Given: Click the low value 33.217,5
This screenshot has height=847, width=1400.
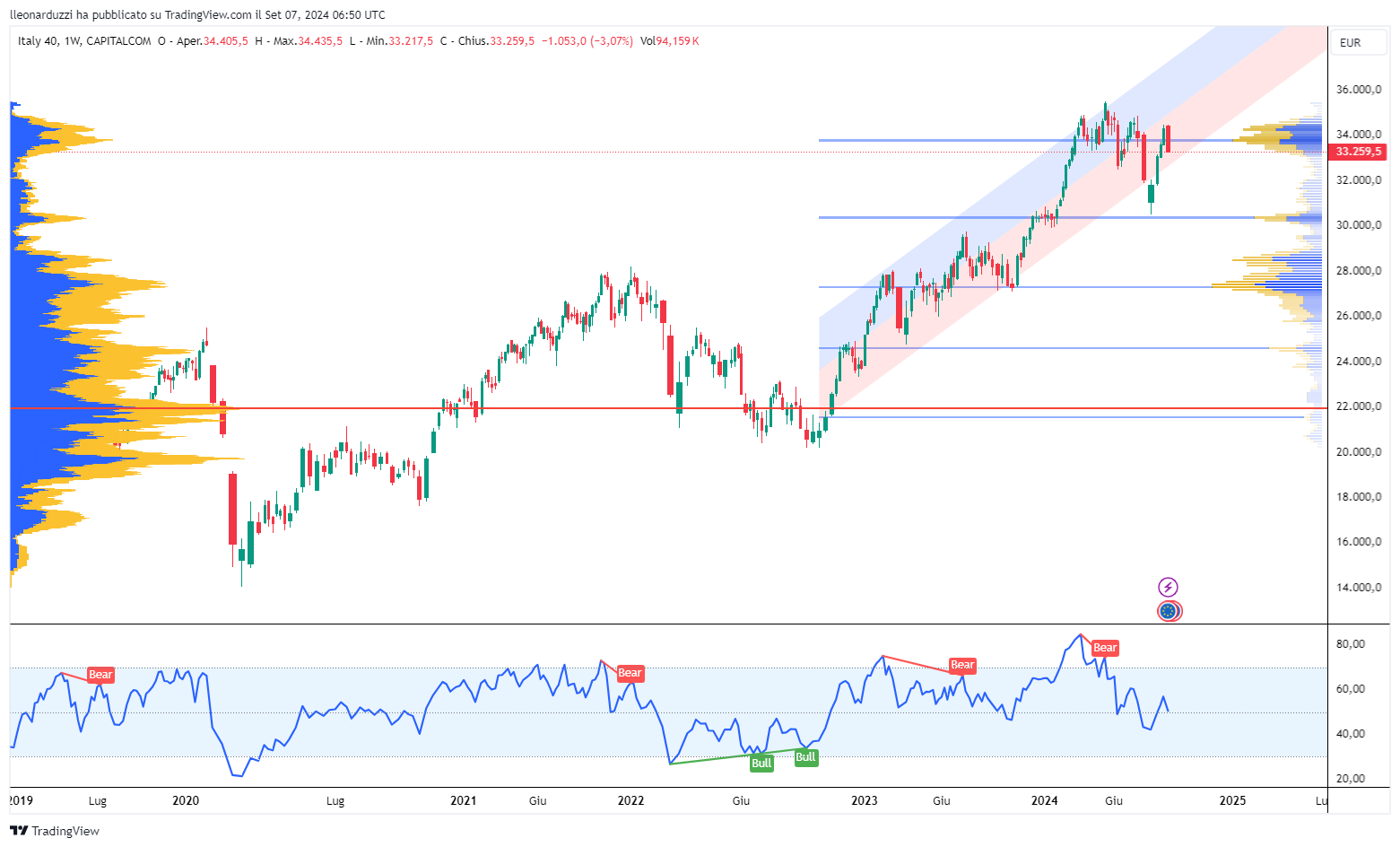Looking at the screenshot, I should tap(411, 41).
